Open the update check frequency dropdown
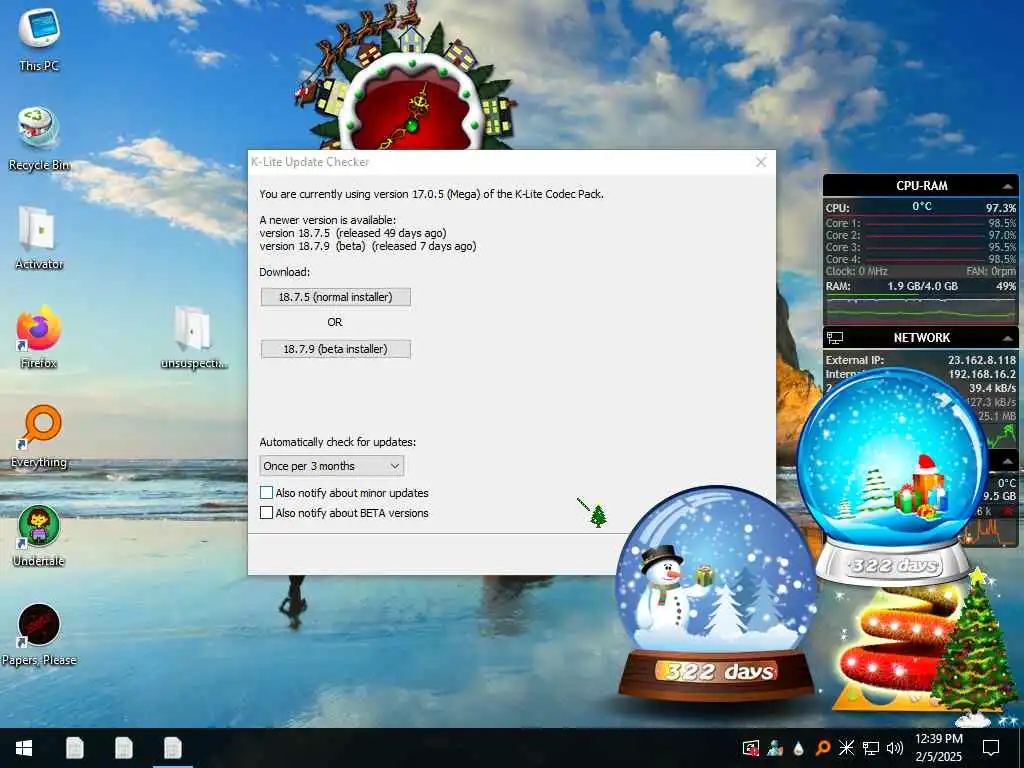Image resolution: width=1024 pixels, height=768 pixels. click(332, 466)
